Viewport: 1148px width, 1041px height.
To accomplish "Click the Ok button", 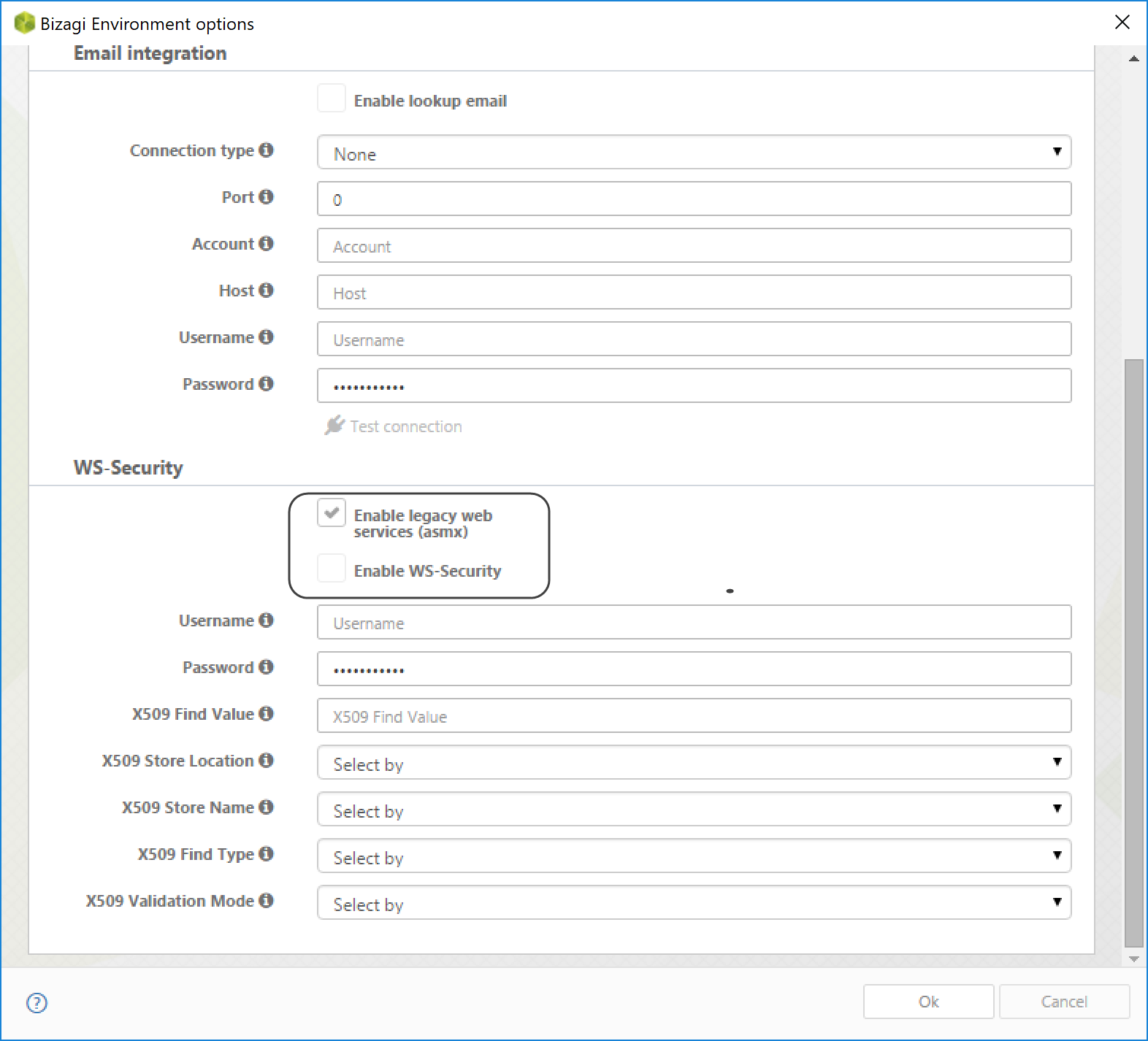I will pyautogui.click(x=928, y=1002).
